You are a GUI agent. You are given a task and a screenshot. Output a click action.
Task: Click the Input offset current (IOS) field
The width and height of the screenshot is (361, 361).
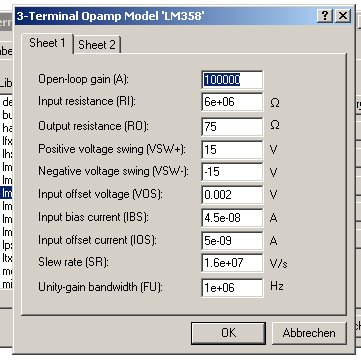click(x=232, y=241)
